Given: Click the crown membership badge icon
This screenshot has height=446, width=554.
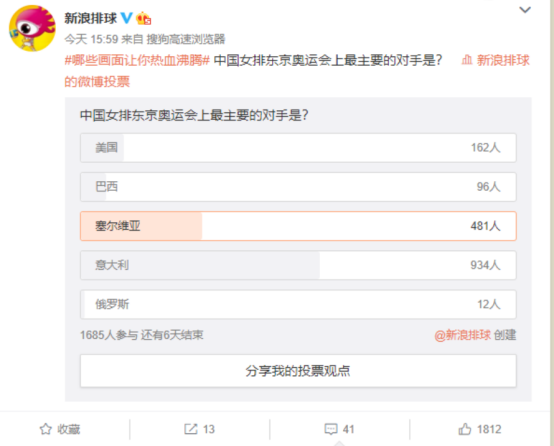Looking at the screenshot, I should pos(144,18).
